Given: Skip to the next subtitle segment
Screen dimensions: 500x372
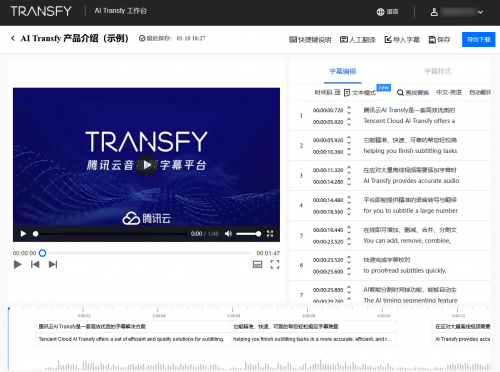Looking at the screenshot, I should [x=53, y=264].
